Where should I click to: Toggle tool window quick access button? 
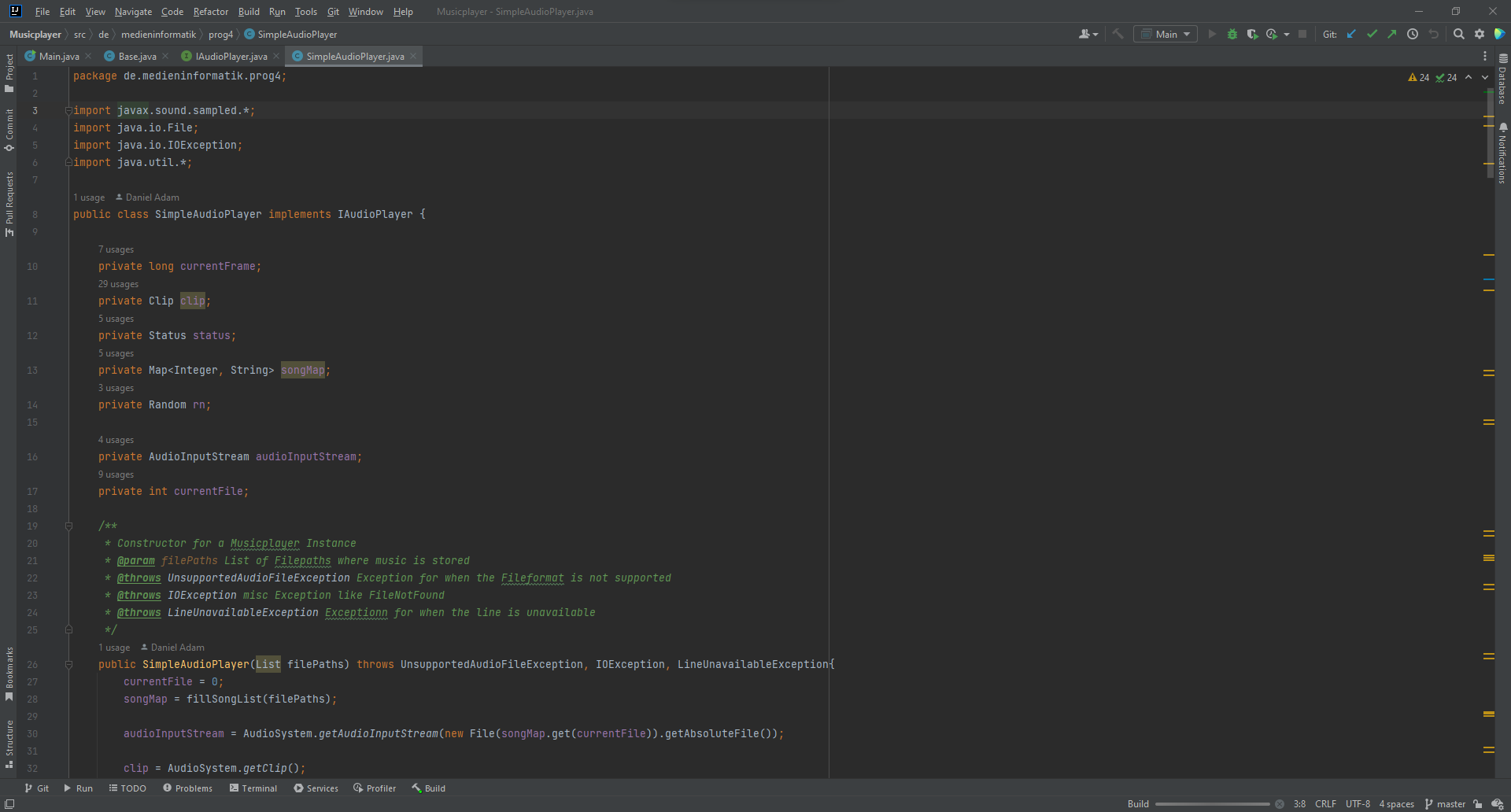coord(9,803)
